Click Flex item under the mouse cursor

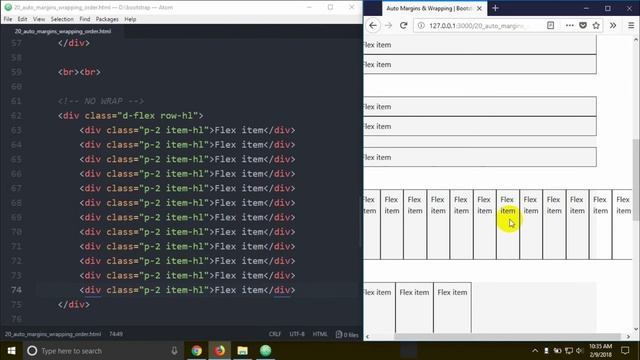pos(507,224)
